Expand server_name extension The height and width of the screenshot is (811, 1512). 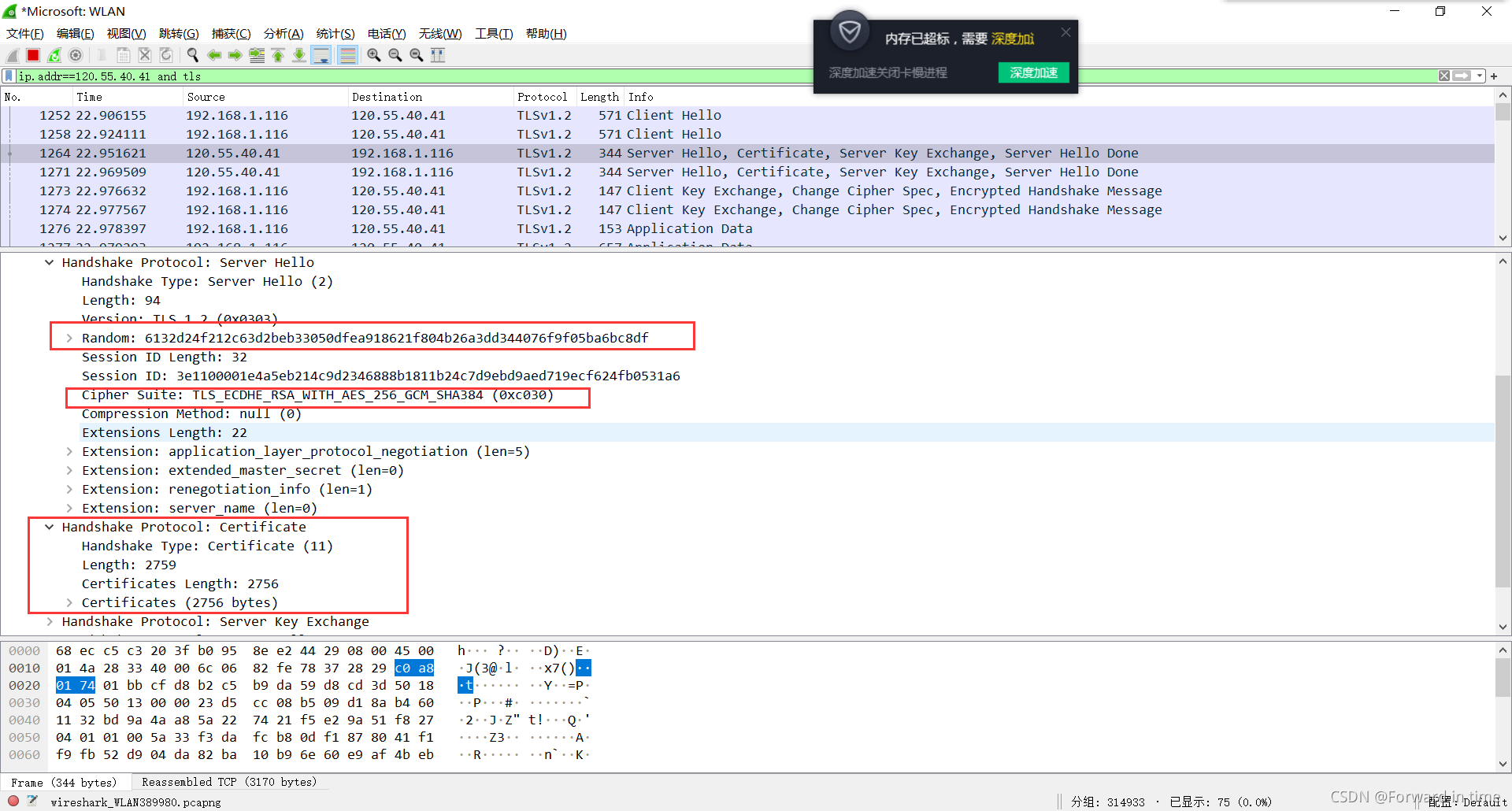(x=69, y=508)
